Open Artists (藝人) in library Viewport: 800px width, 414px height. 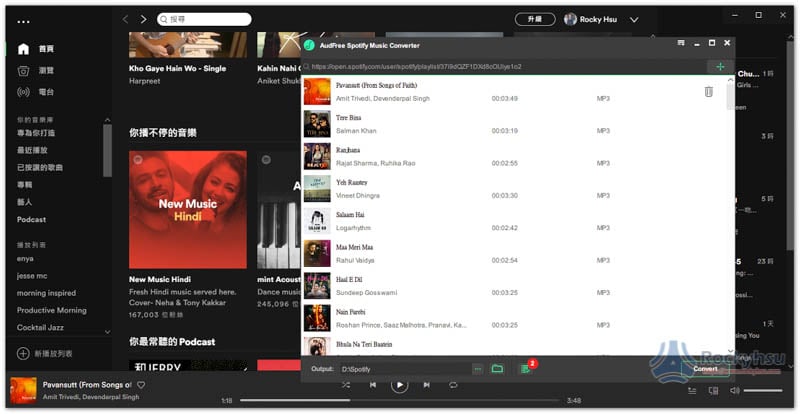24,202
